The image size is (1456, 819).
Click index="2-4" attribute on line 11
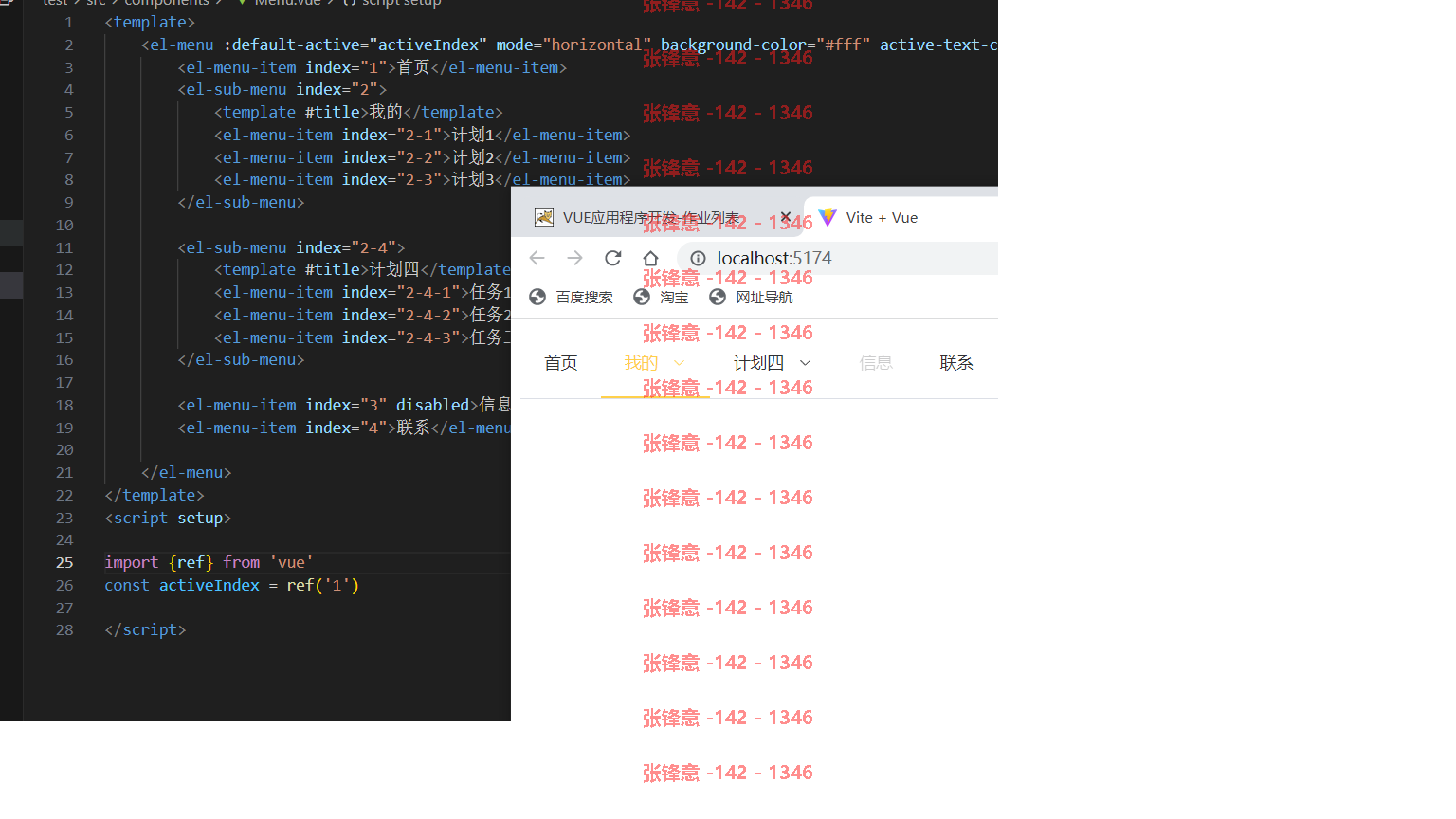pyautogui.click(x=346, y=248)
